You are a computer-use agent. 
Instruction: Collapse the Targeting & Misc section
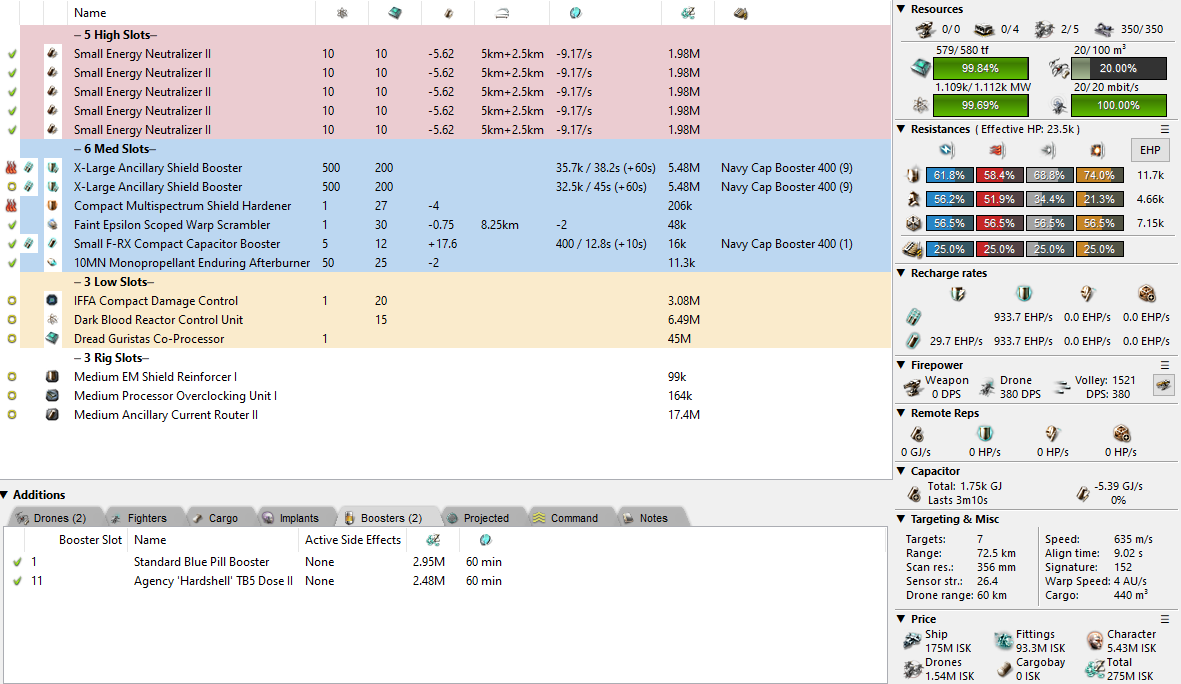pos(901,519)
